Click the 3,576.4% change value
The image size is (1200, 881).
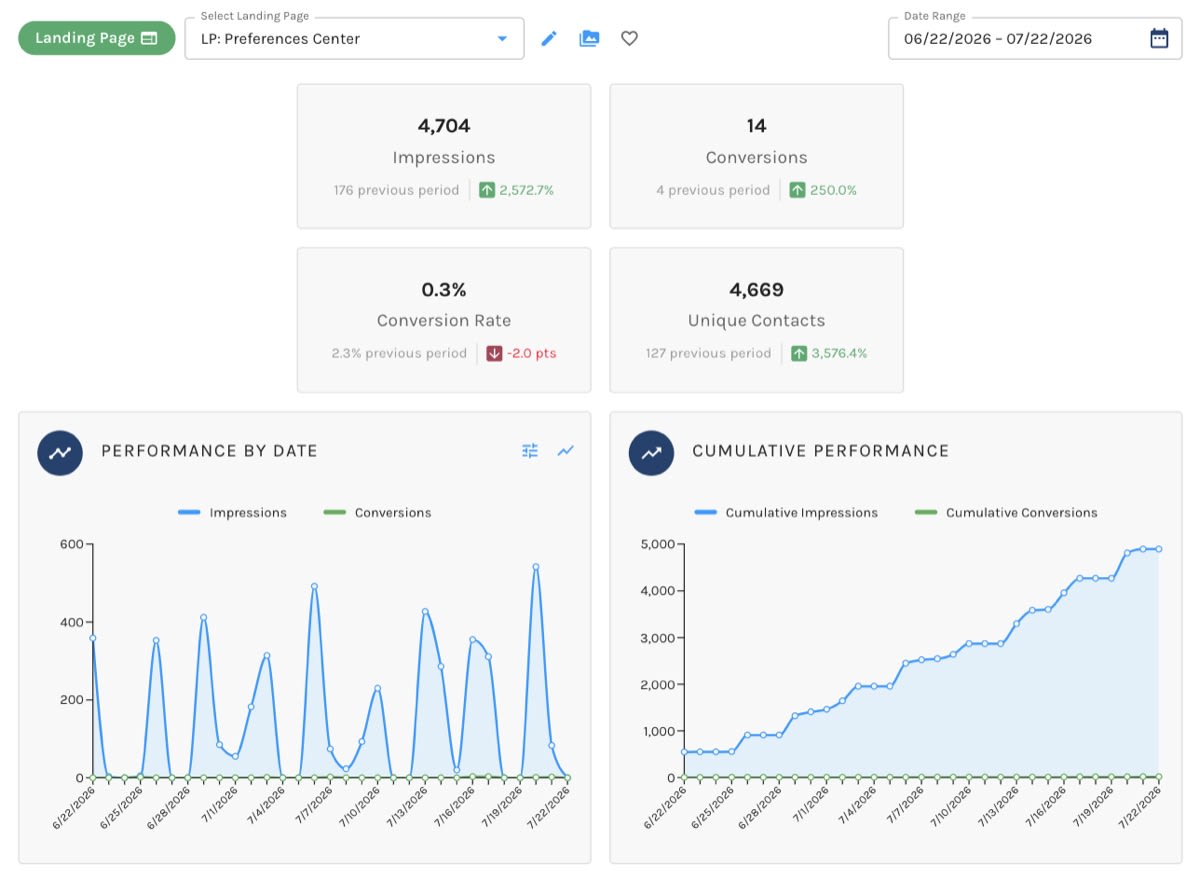[x=838, y=353]
